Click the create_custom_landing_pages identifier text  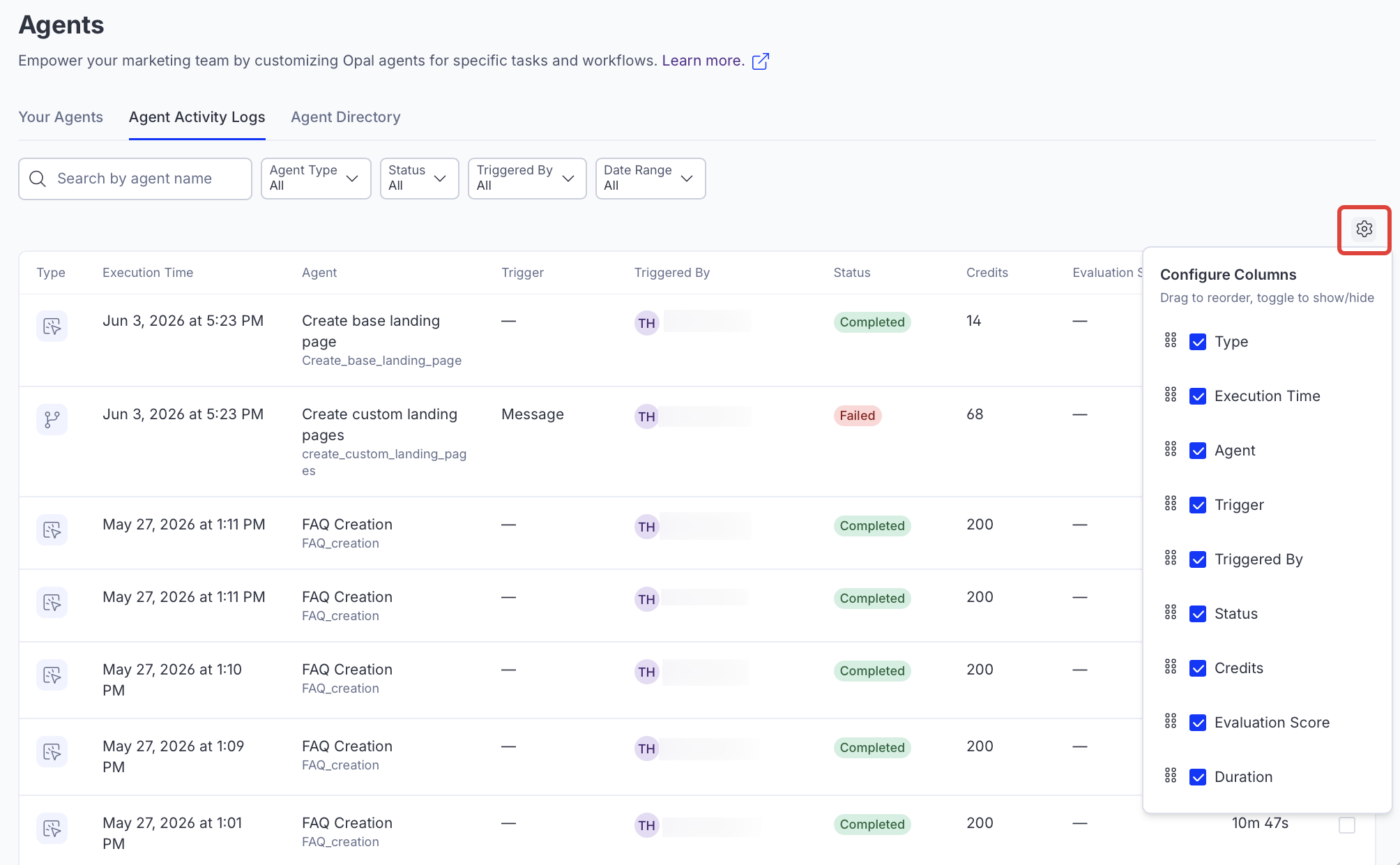tap(384, 462)
